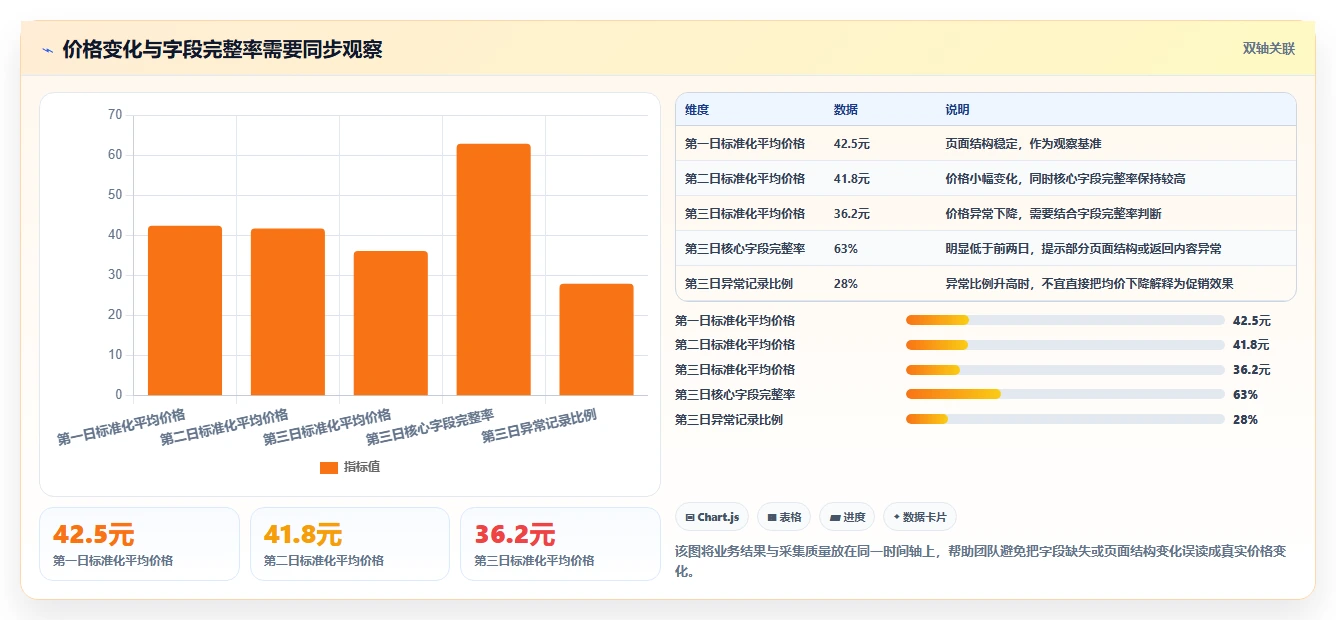
Task: Click the 63% value in the table
Action: pos(845,249)
